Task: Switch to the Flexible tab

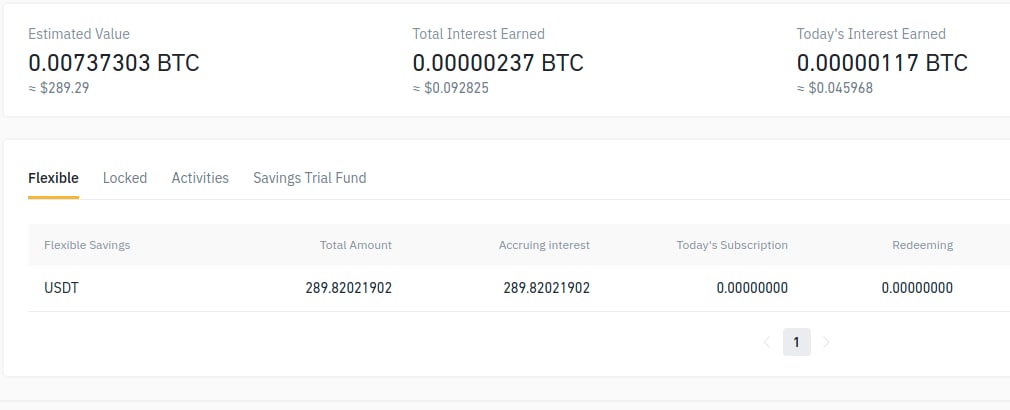Action: [x=53, y=178]
